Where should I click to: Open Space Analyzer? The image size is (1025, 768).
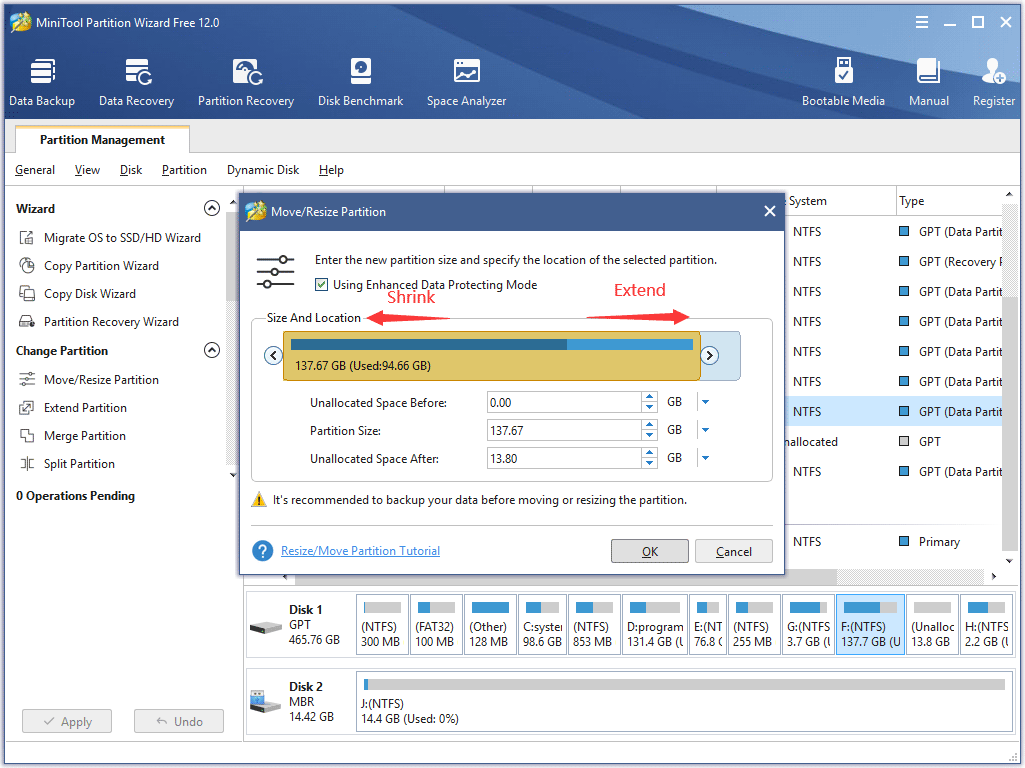466,82
